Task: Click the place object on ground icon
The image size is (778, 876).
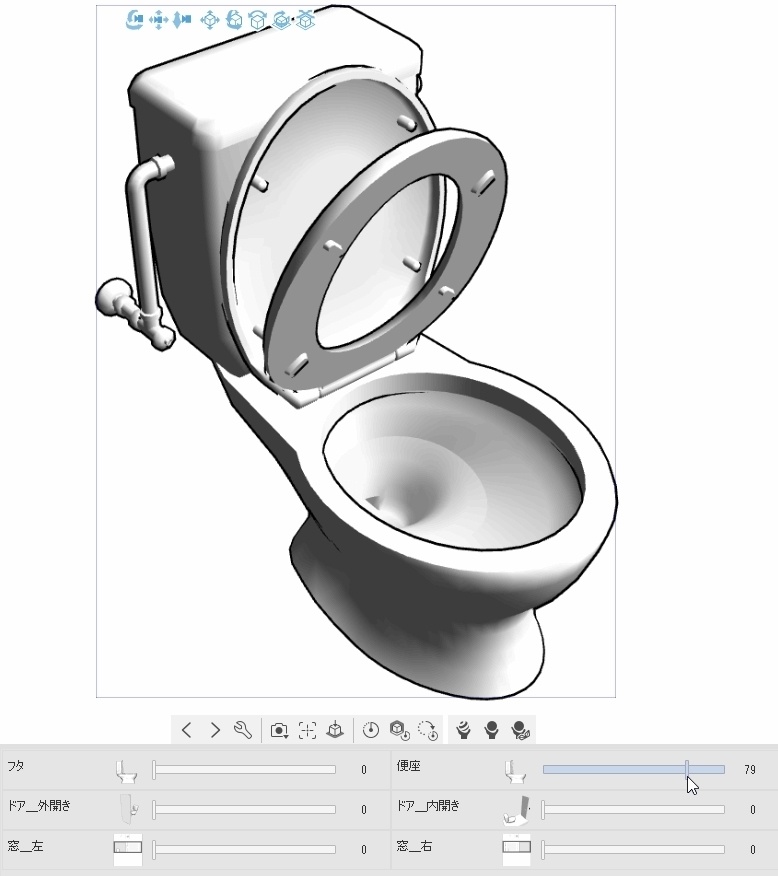Action: coord(335,730)
